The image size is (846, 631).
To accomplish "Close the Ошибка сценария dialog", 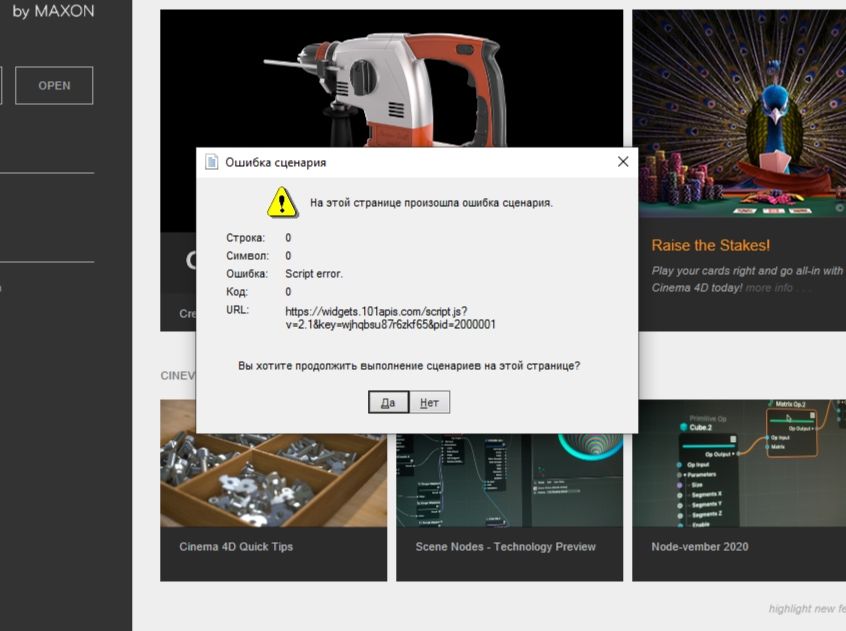I will click(x=623, y=162).
